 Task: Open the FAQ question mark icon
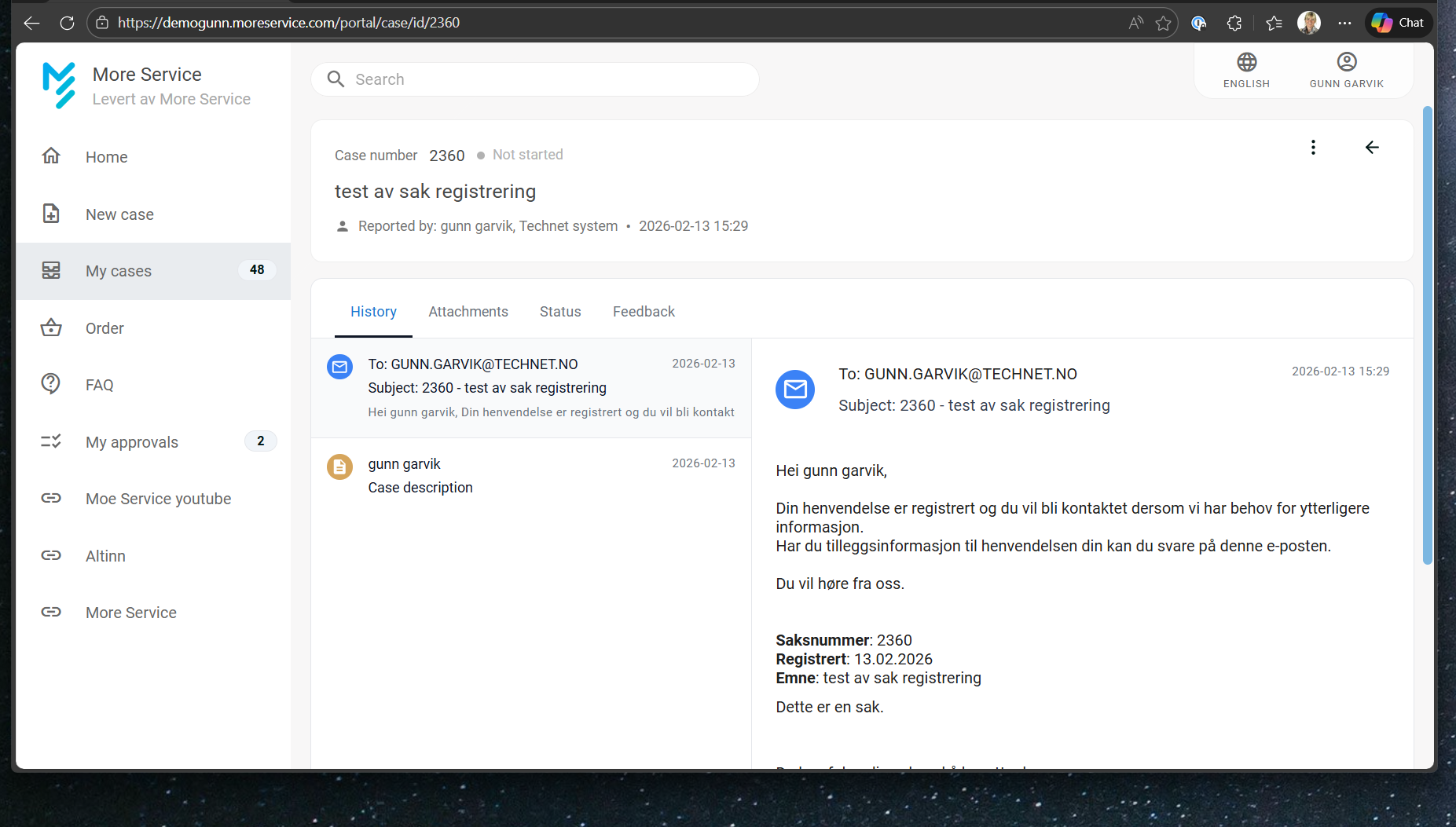click(51, 384)
